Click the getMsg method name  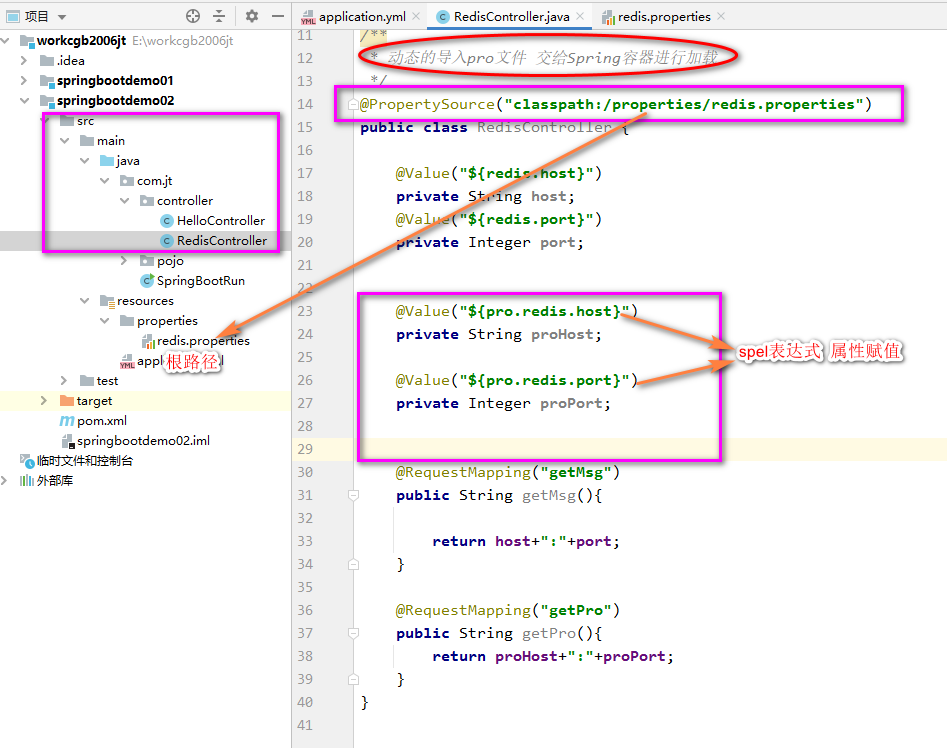(549, 496)
